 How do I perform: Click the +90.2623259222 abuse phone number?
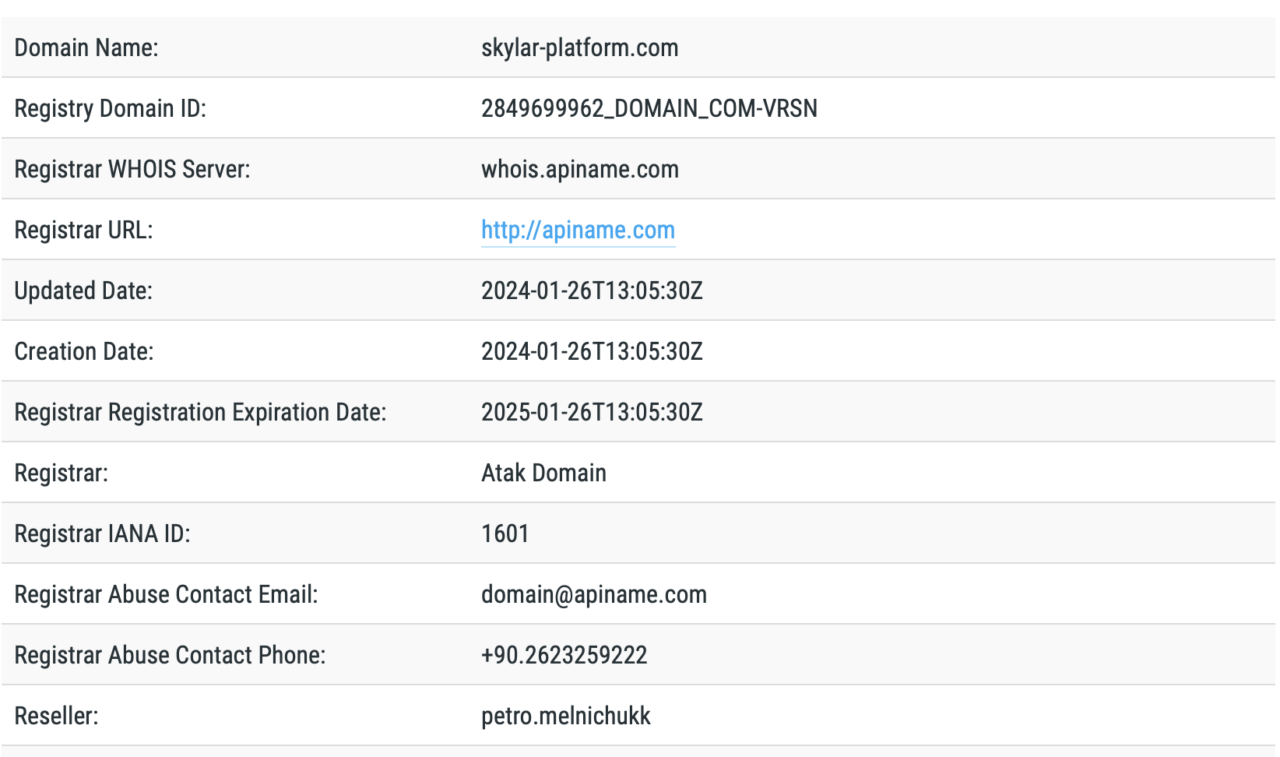coord(564,656)
